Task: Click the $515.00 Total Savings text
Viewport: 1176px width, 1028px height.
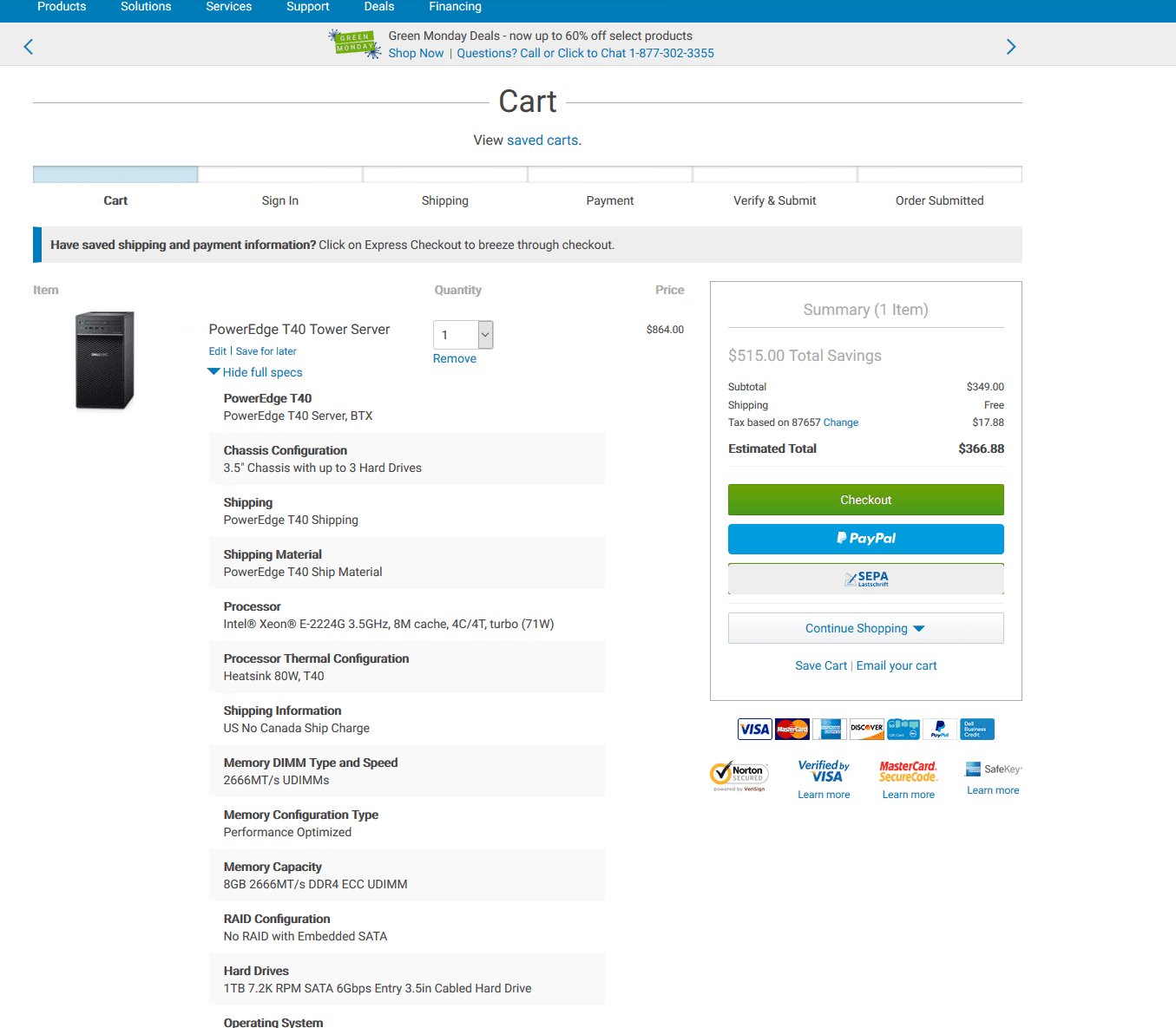Action: [805, 356]
